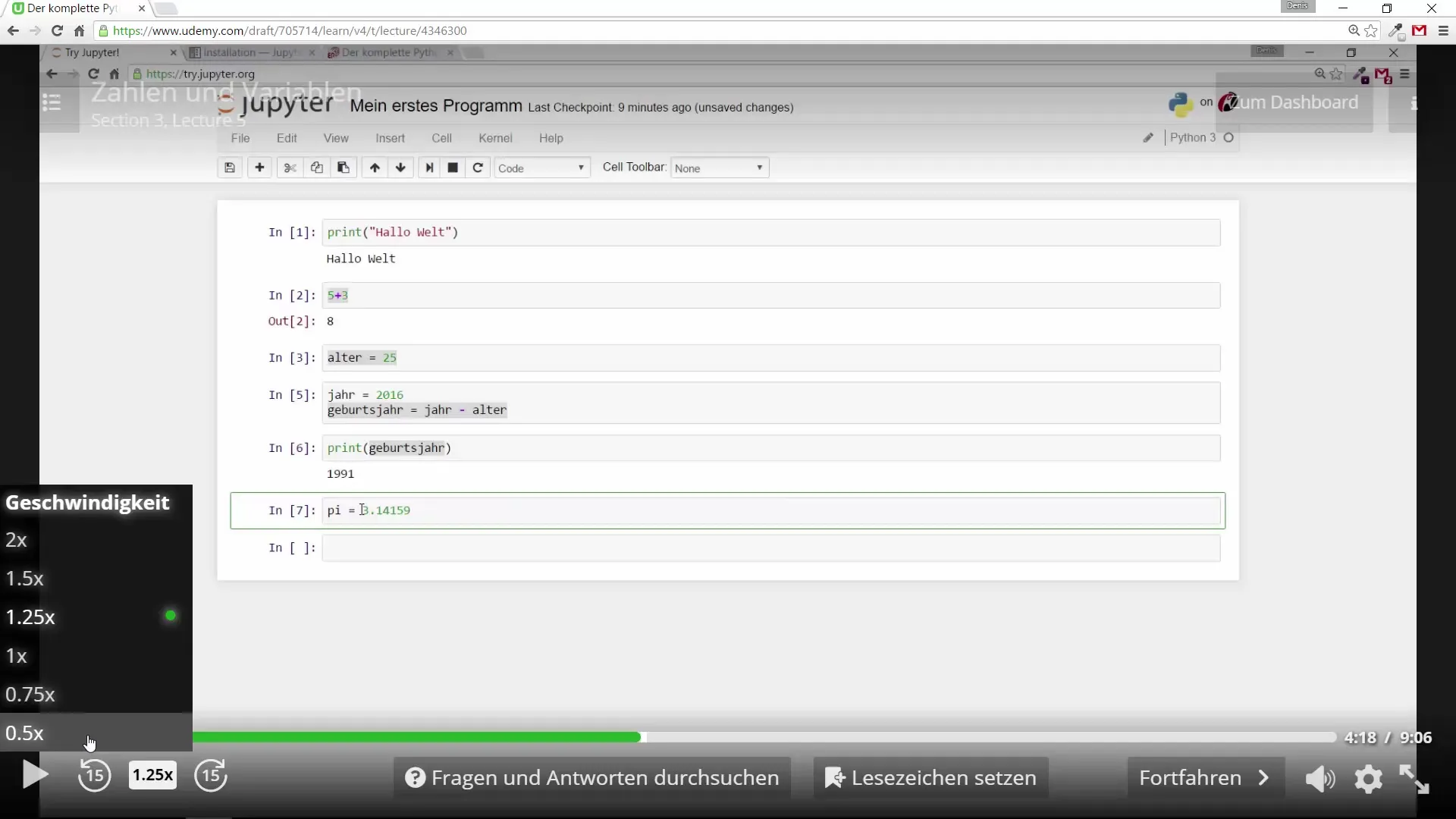The height and width of the screenshot is (819, 1456).
Task: Click the insert cell below plus icon
Action: (x=259, y=168)
